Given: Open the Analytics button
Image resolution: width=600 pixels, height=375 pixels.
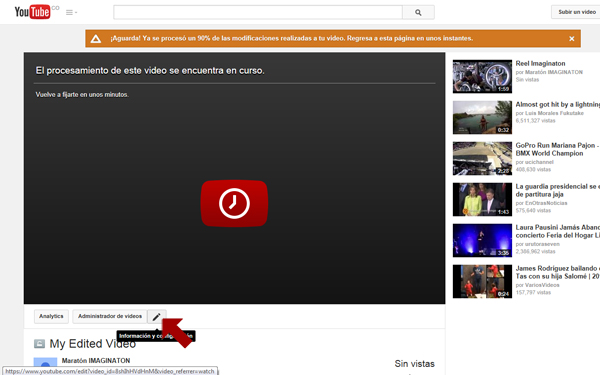Looking at the screenshot, I should click(x=51, y=316).
